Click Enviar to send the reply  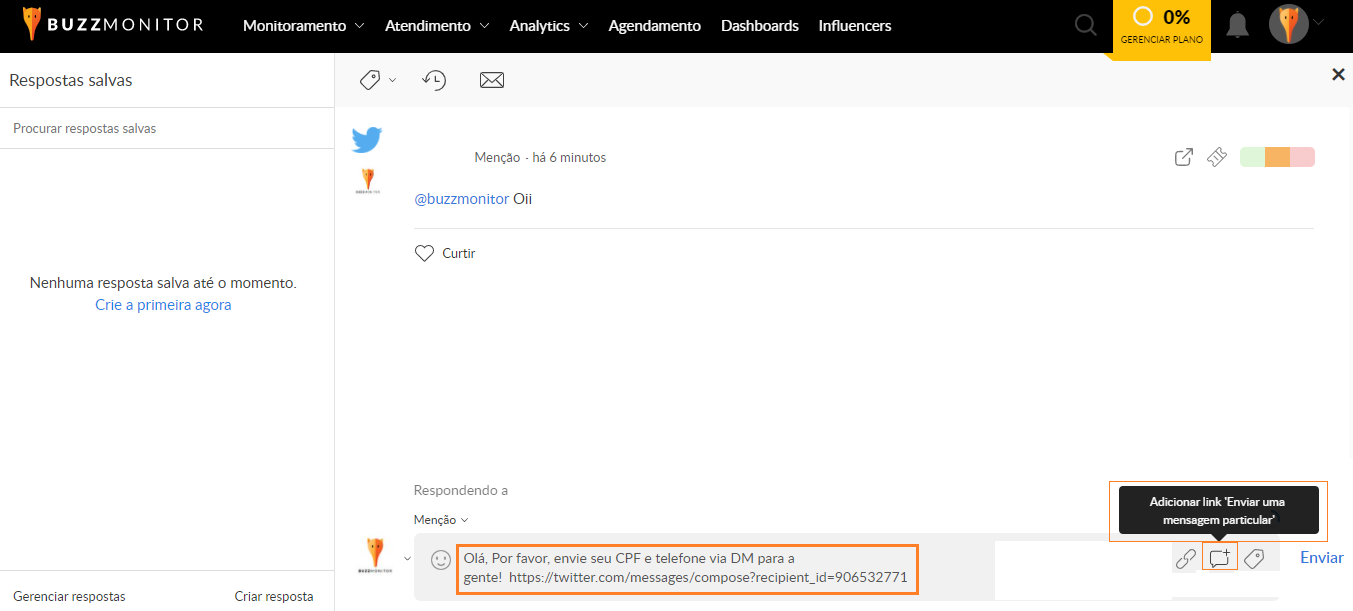coord(1321,558)
